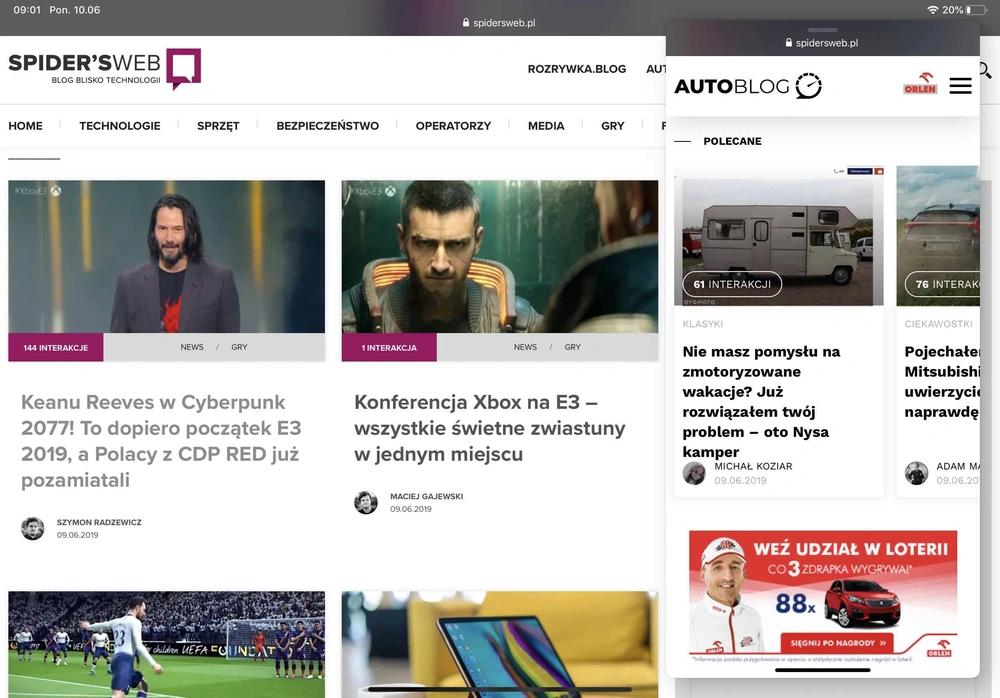Click the Autoblog logo in slide-over window
Viewport: 1000px width, 698px height.
tap(747, 86)
